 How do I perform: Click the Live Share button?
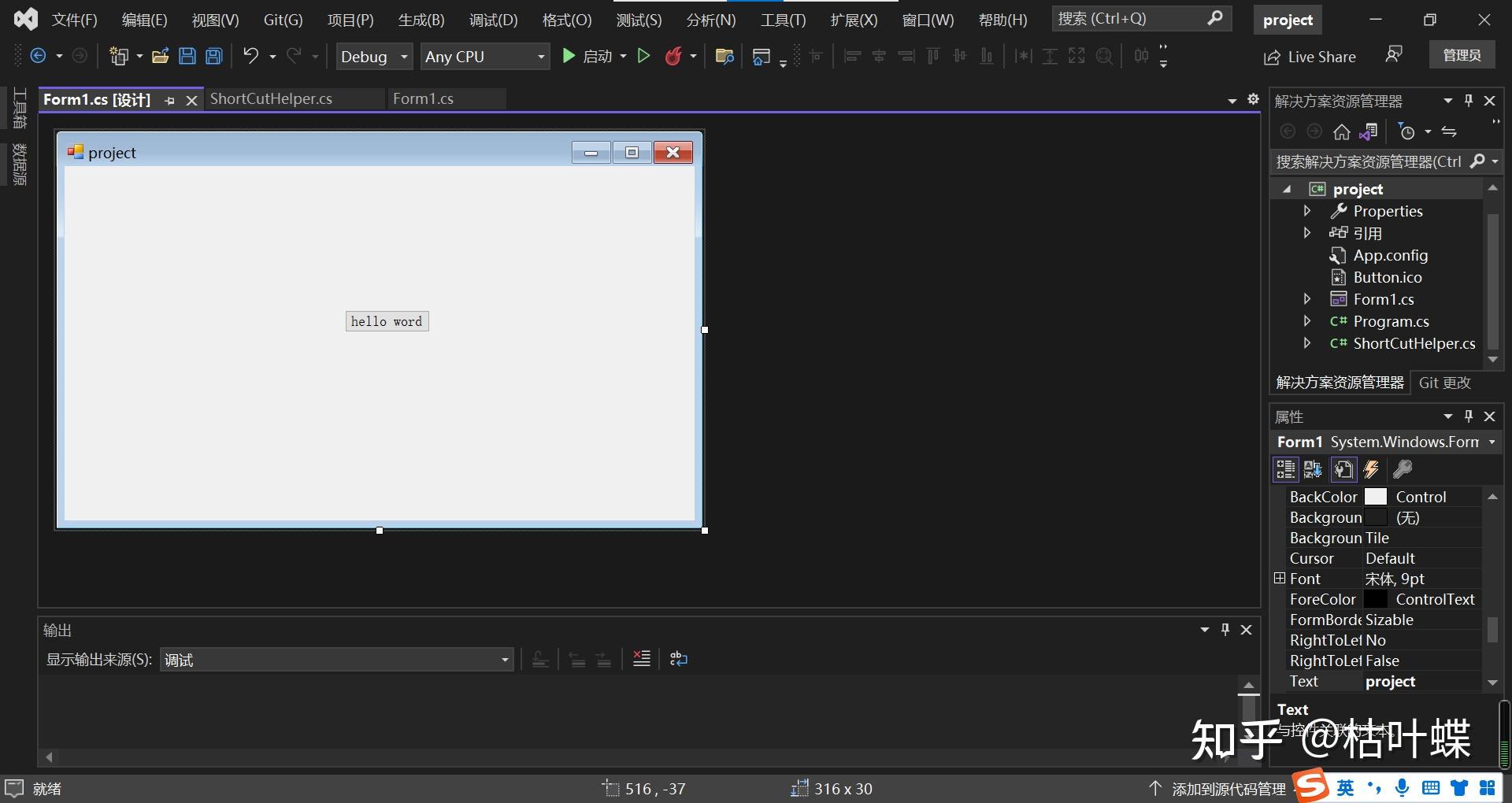[x=1310, y=57]
